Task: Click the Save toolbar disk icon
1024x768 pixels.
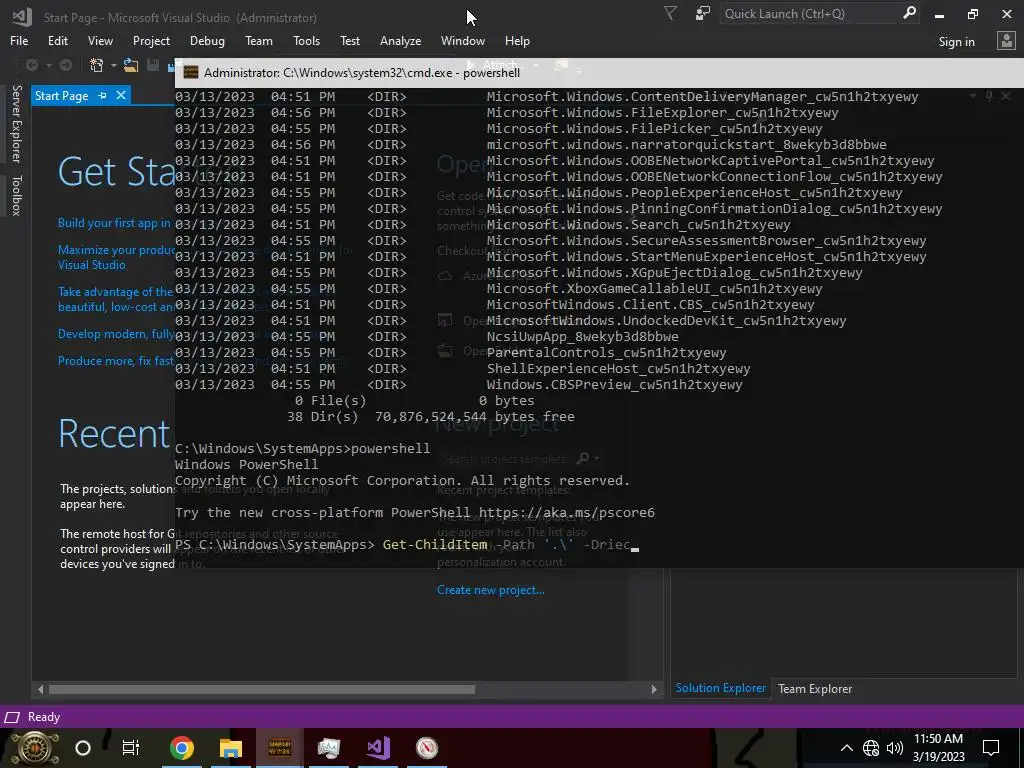Action: point(153,65)
